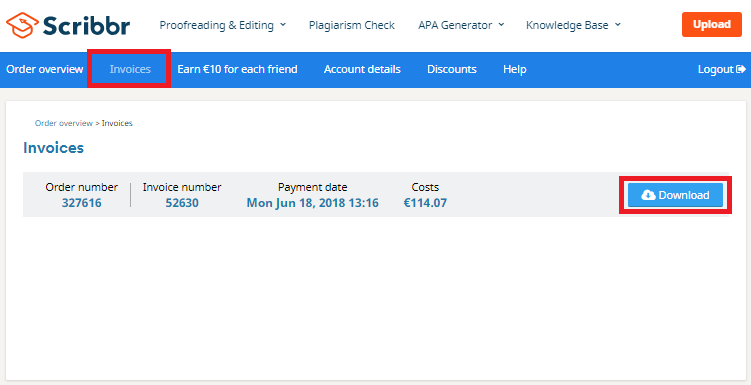This screenshot has width=751, height=385.
Task: Click the Costs column label
Action: coord(425,187)
